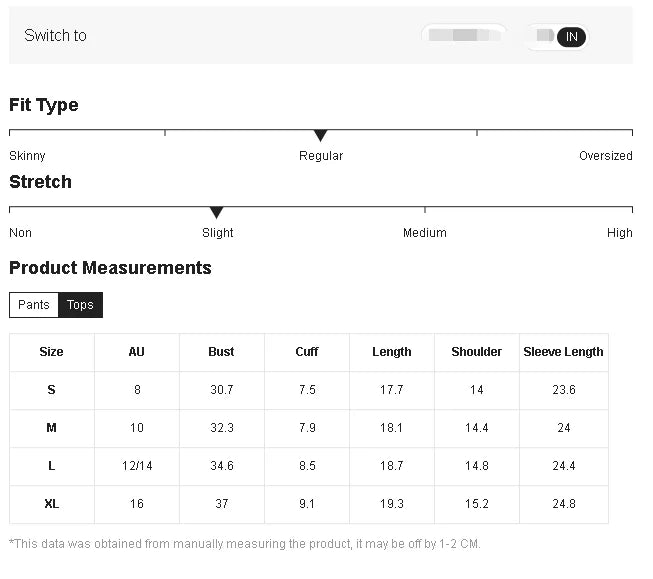Click the Size column header
The height and width of the screenshot is (579, 653).
(x=51, y=352)
